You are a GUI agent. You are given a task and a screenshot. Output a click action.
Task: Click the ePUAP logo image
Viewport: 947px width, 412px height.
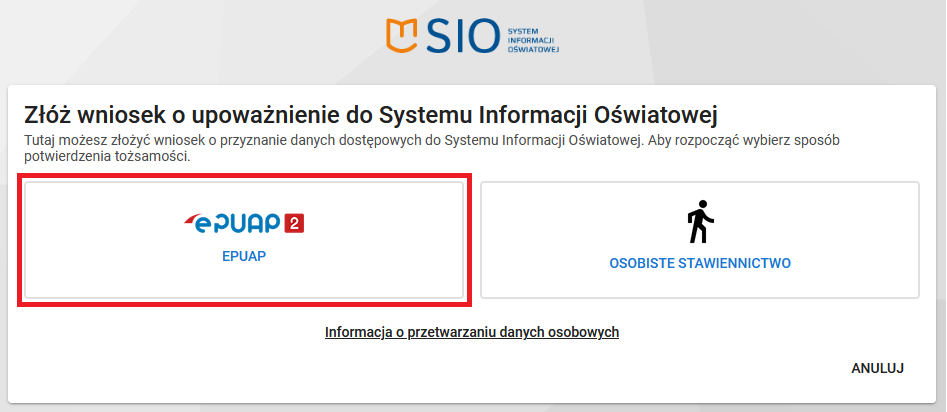[245, 222]
